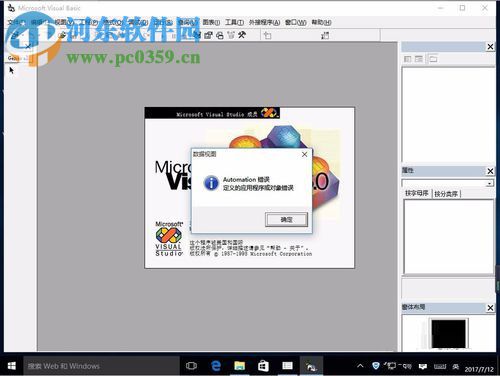This screenshot has height=376, width=500.
Task: Open the 图表(I) menu
Action: (x=211, y=22)
